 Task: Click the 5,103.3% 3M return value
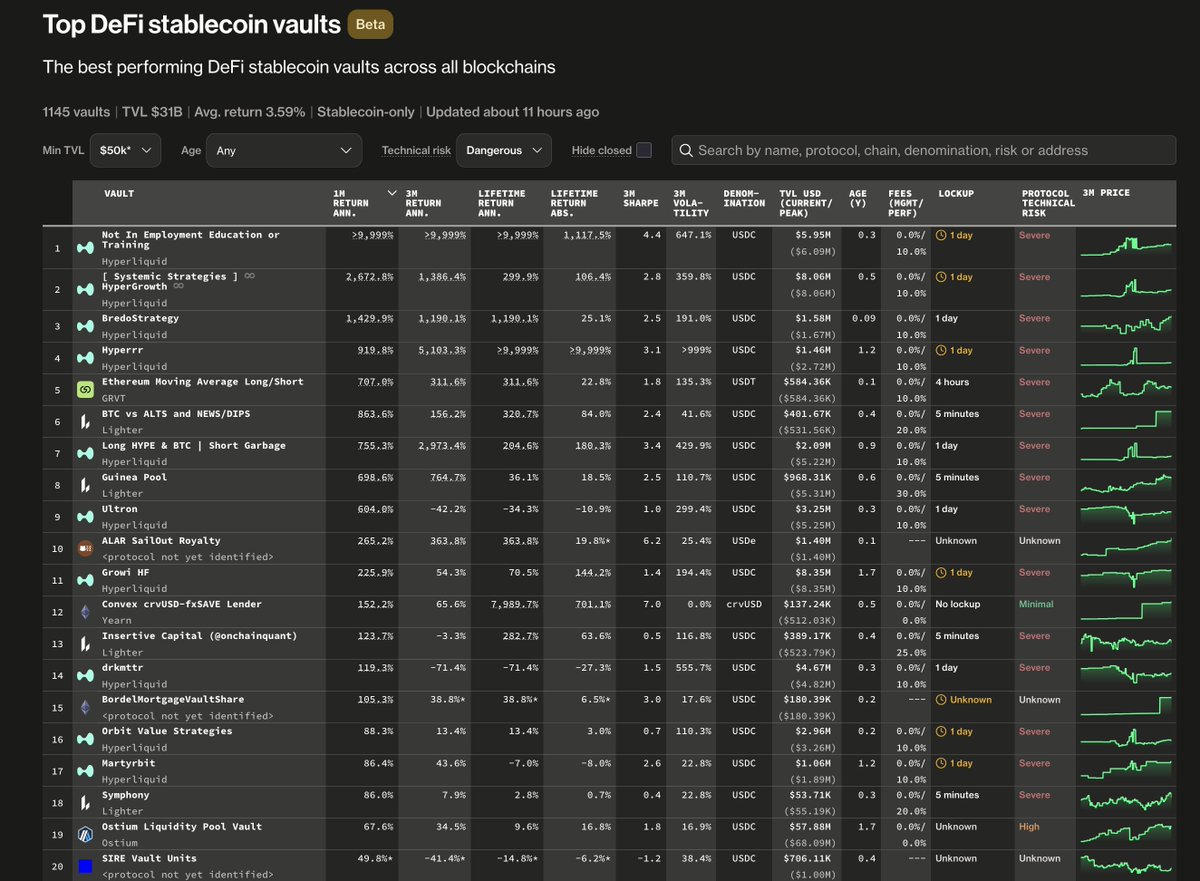pyautogui.click(x=444, y=350)
